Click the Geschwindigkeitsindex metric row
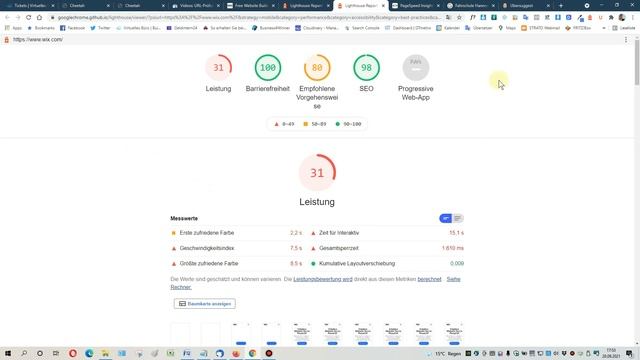Viewport: 640px width, 360px height. [236, 248]
